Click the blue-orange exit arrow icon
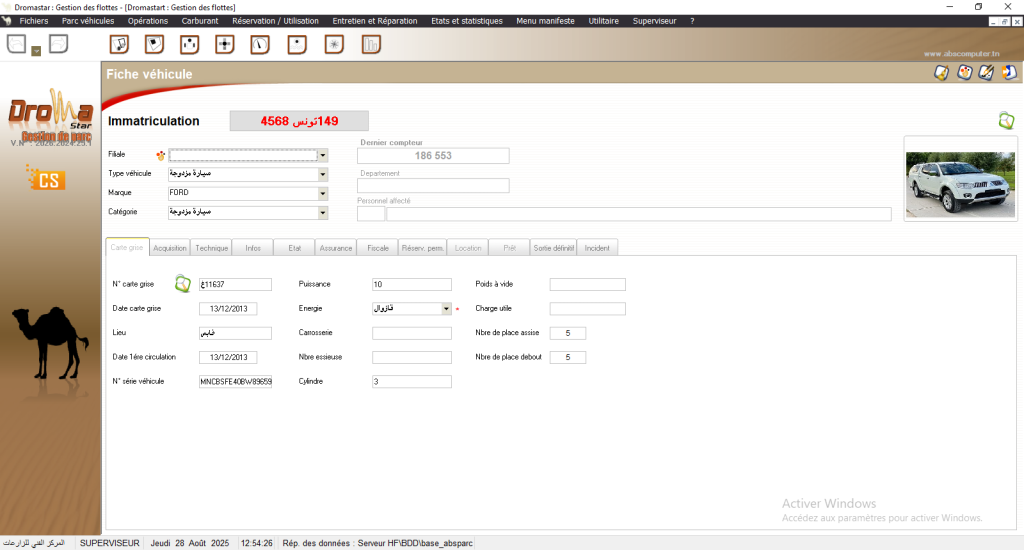 point(1009,72)
